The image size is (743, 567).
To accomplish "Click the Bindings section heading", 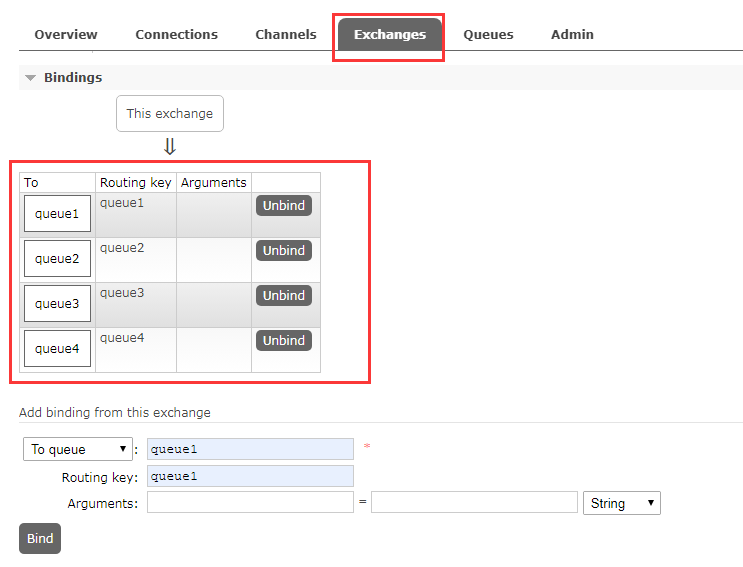I will click(73, 78).
